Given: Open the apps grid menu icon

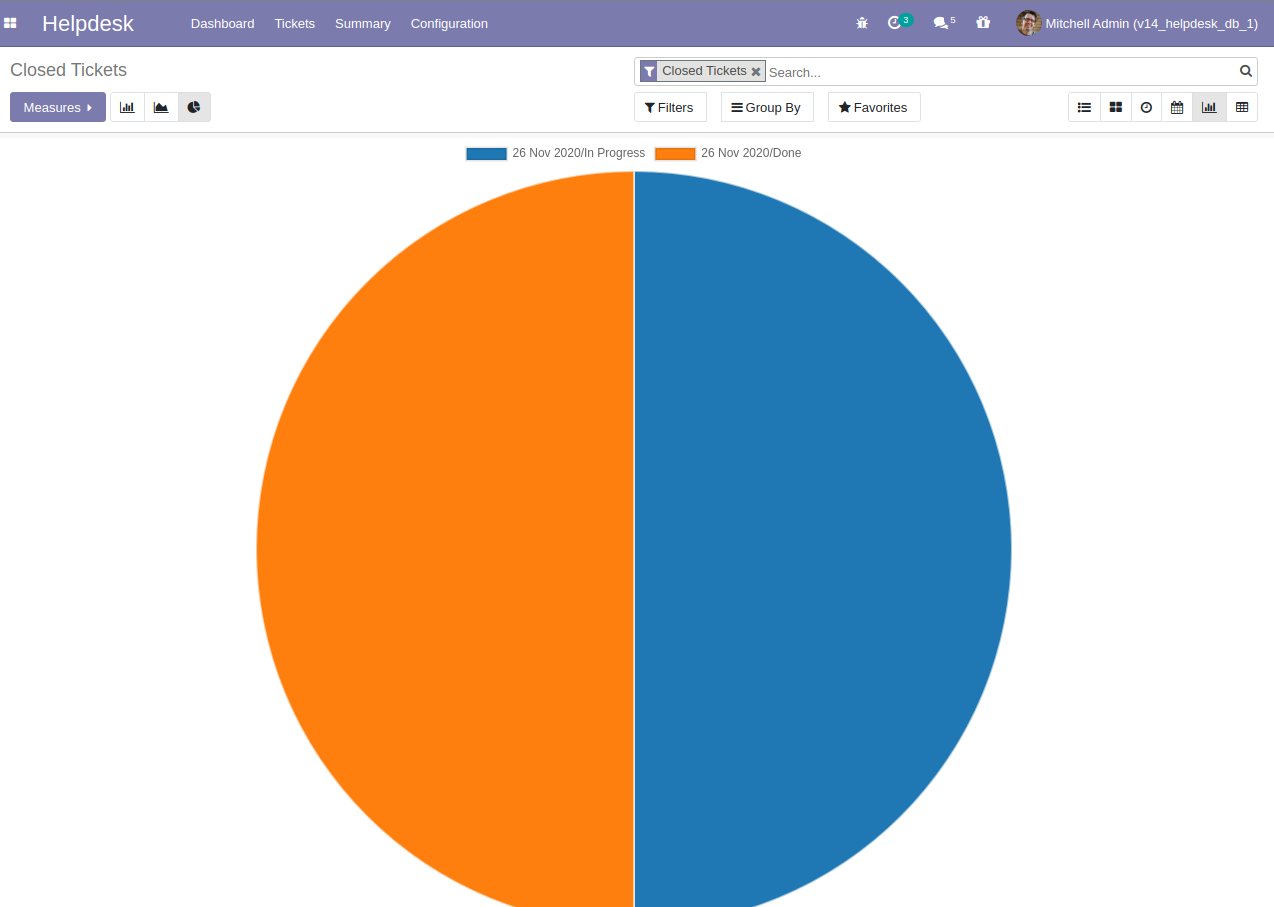Looking at the screenshot, I should click(x=10, y=23).
